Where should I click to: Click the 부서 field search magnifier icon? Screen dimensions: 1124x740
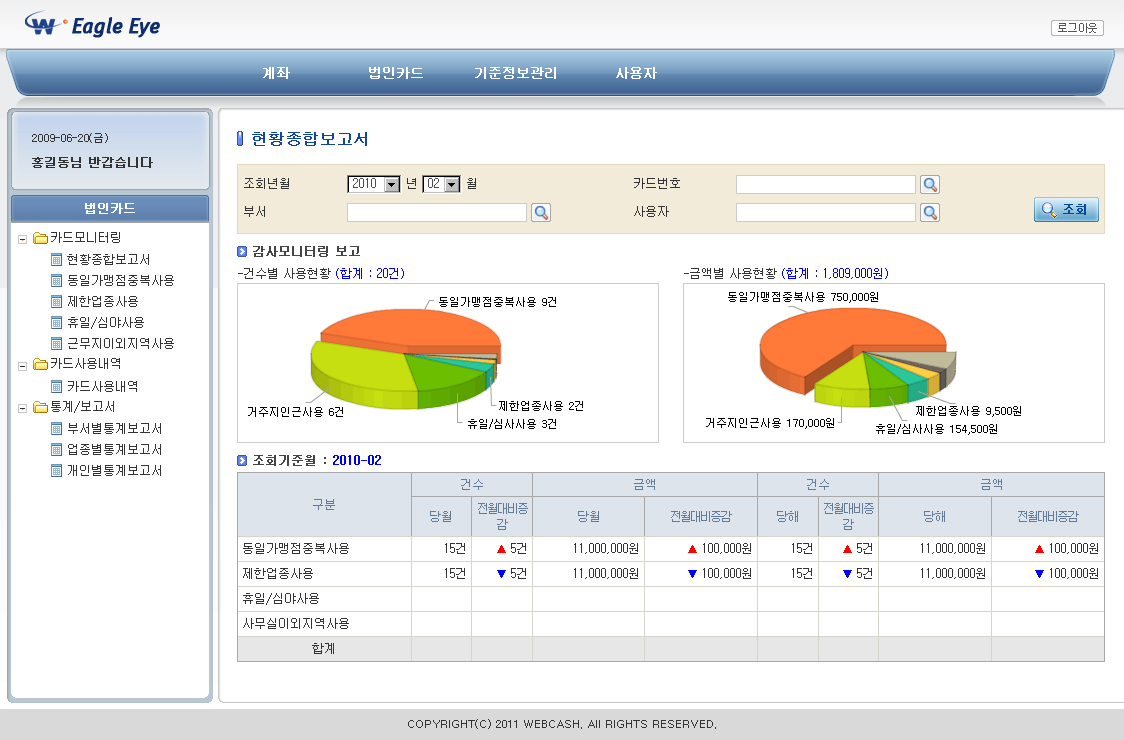pyautogui.click(x=541, y=212)
